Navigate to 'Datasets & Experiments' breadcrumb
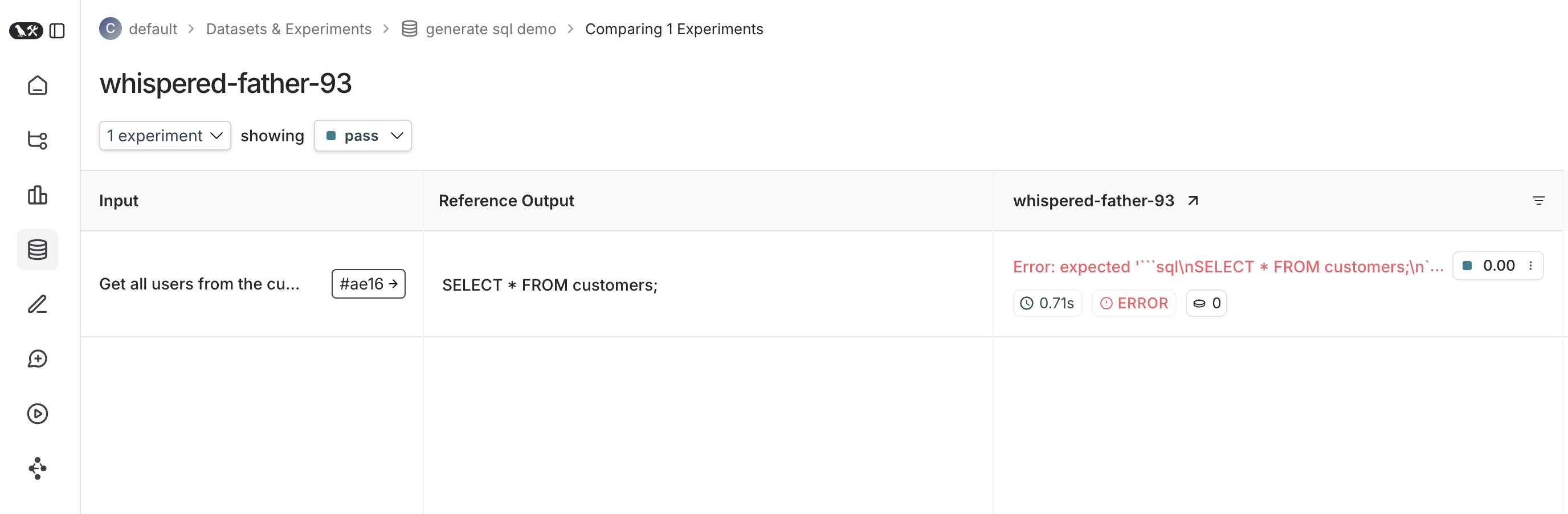The image size is (1568, 514). point(288,29)
